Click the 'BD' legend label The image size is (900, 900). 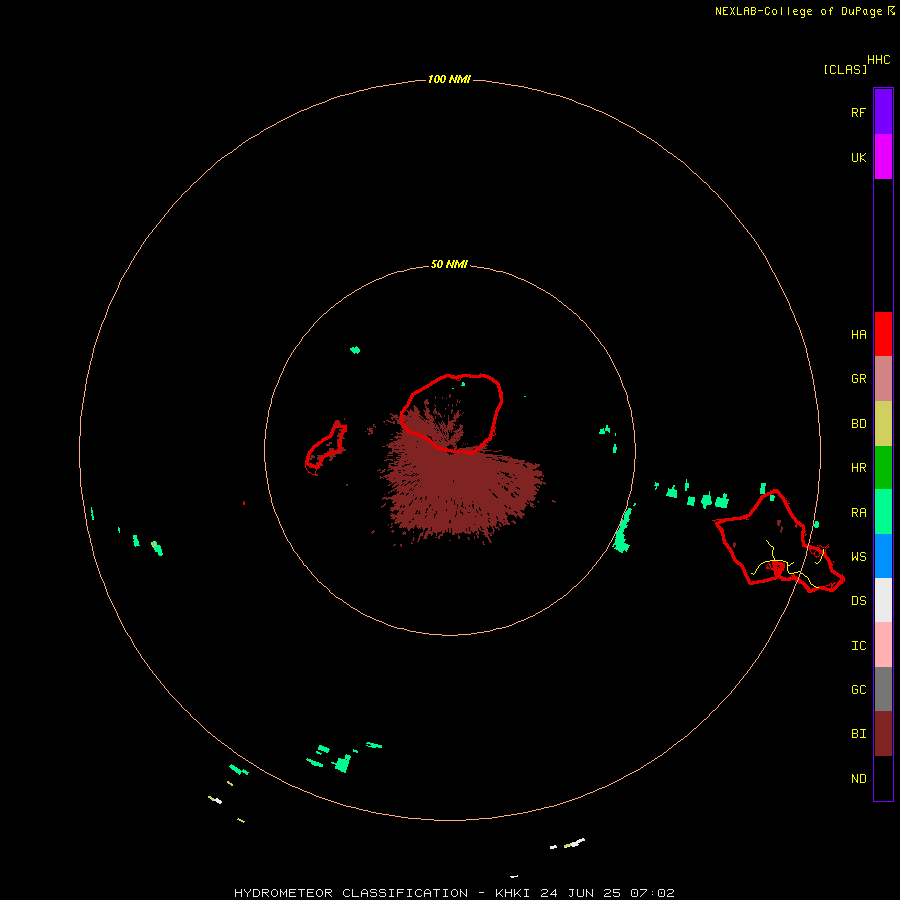point(858,424)
